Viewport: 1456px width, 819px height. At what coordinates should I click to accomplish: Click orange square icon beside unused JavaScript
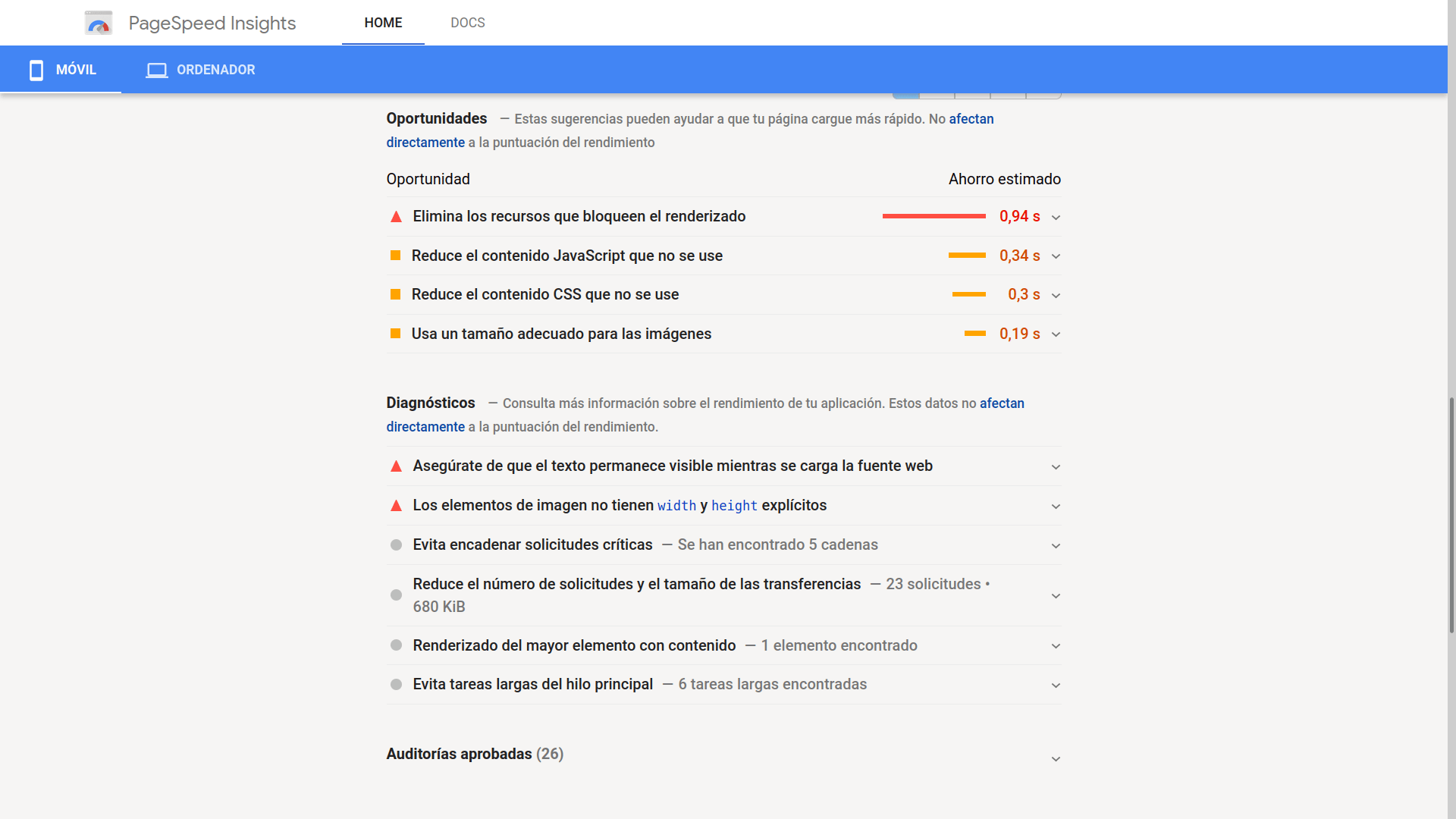[x=395, y=256]
